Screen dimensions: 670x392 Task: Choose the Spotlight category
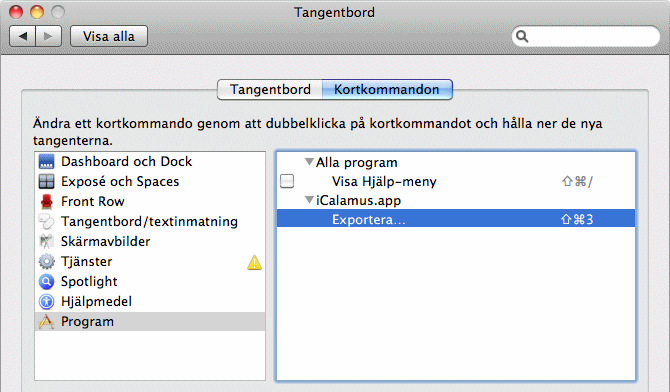(150, 281)
